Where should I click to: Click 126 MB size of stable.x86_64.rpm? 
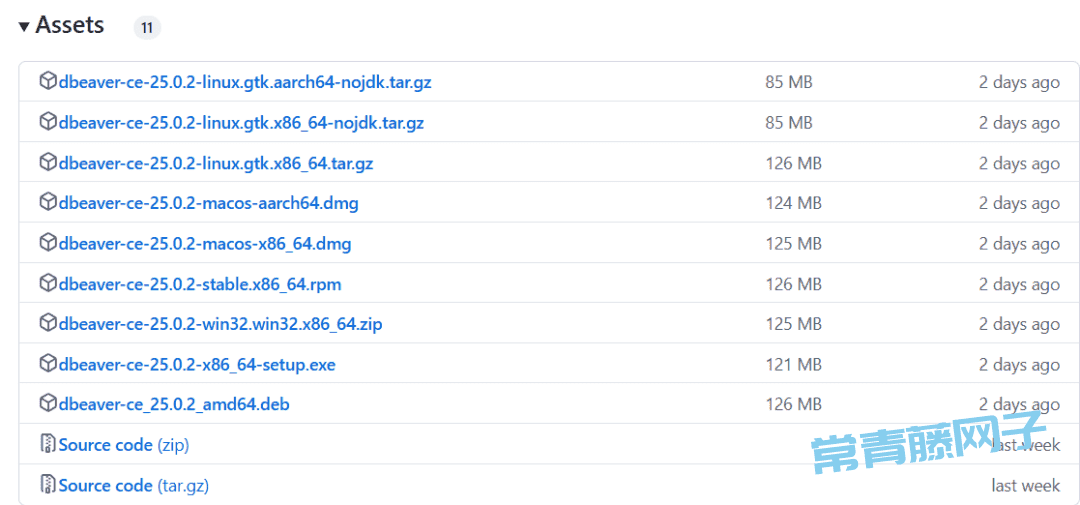tap(793, 284)
